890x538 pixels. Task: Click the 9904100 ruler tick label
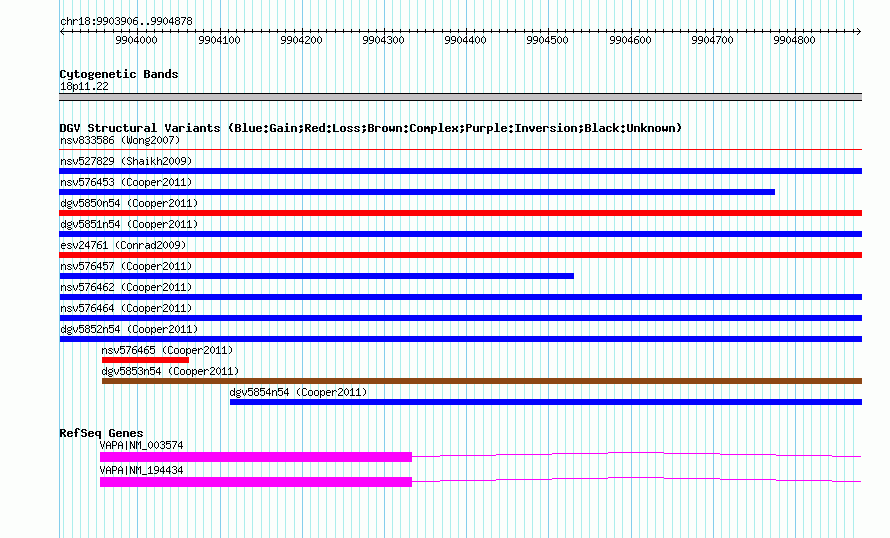pyautogui.click(x=219, y=40)
